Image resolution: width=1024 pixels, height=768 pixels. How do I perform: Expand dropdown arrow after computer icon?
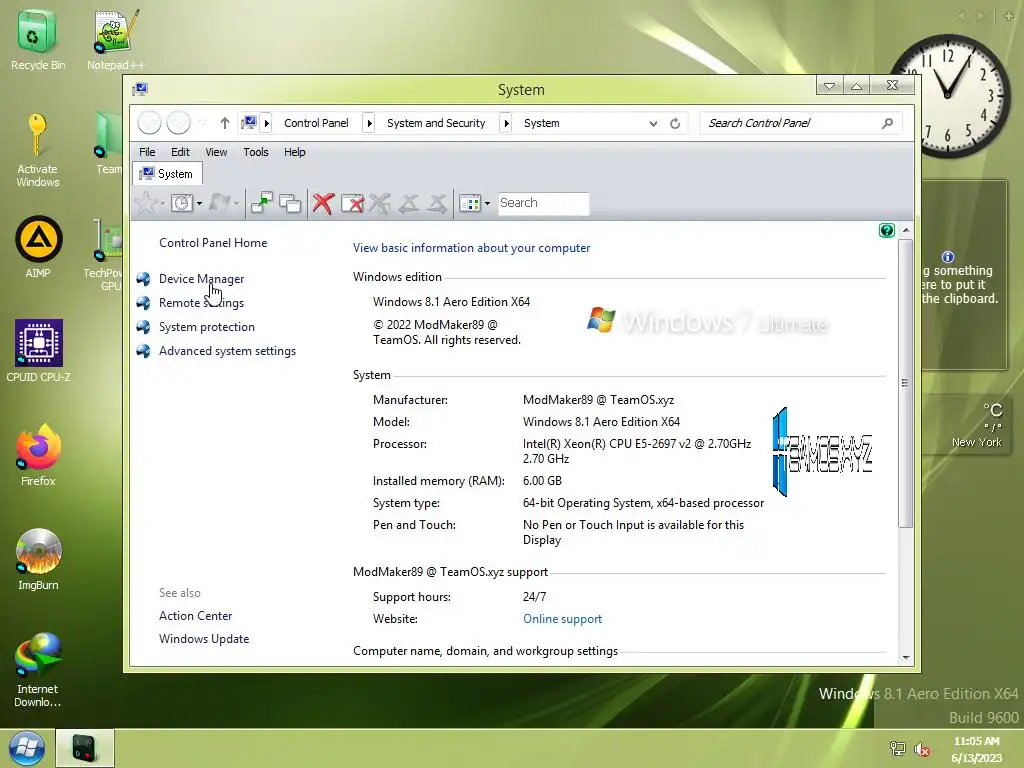[x=266, y=123]
